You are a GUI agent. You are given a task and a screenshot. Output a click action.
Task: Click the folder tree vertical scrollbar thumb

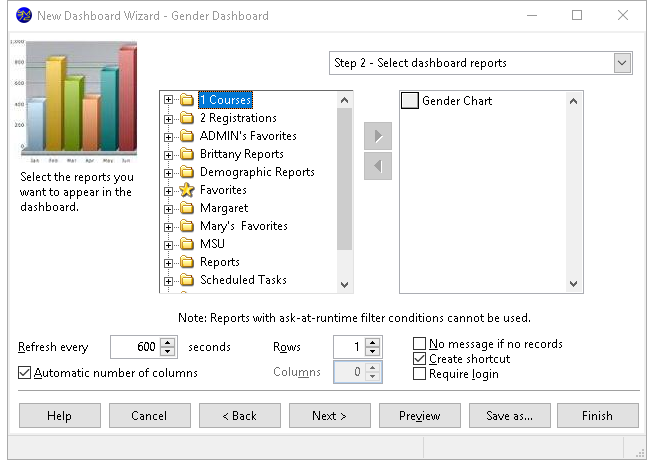pyautogui.click(x=344, y=179)
